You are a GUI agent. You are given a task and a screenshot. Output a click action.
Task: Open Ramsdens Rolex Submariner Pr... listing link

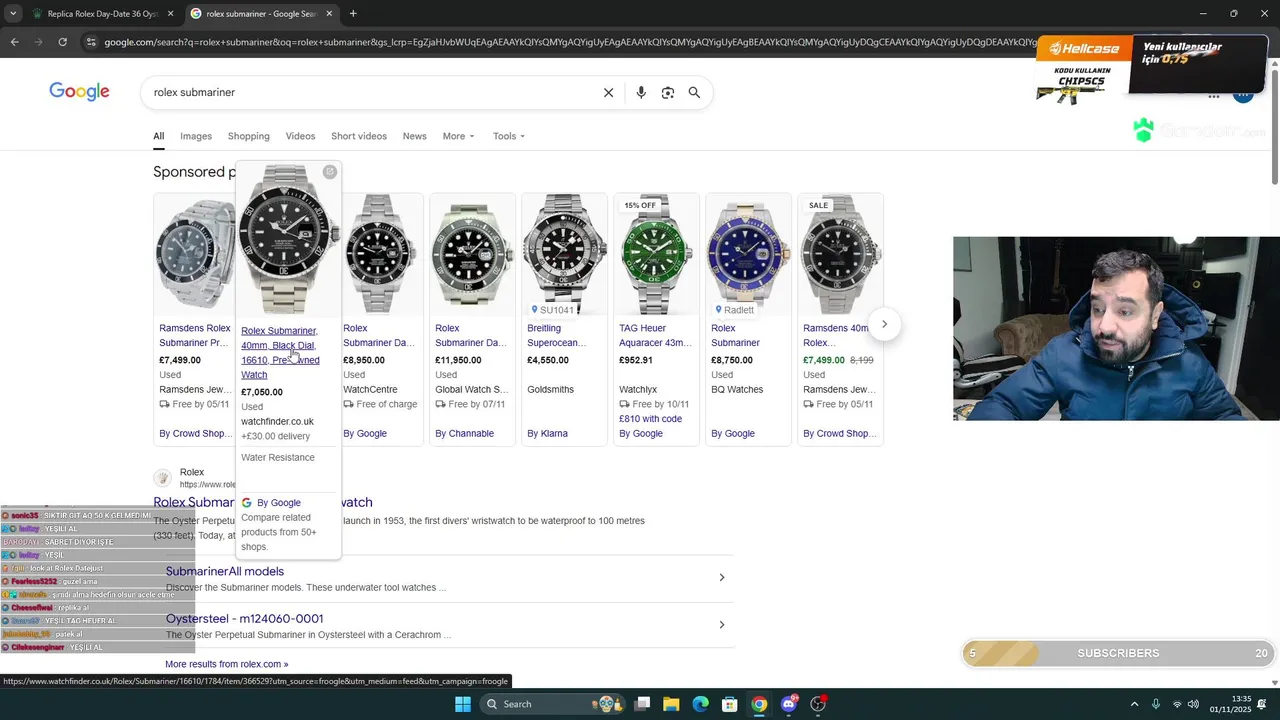click(195, 335)
